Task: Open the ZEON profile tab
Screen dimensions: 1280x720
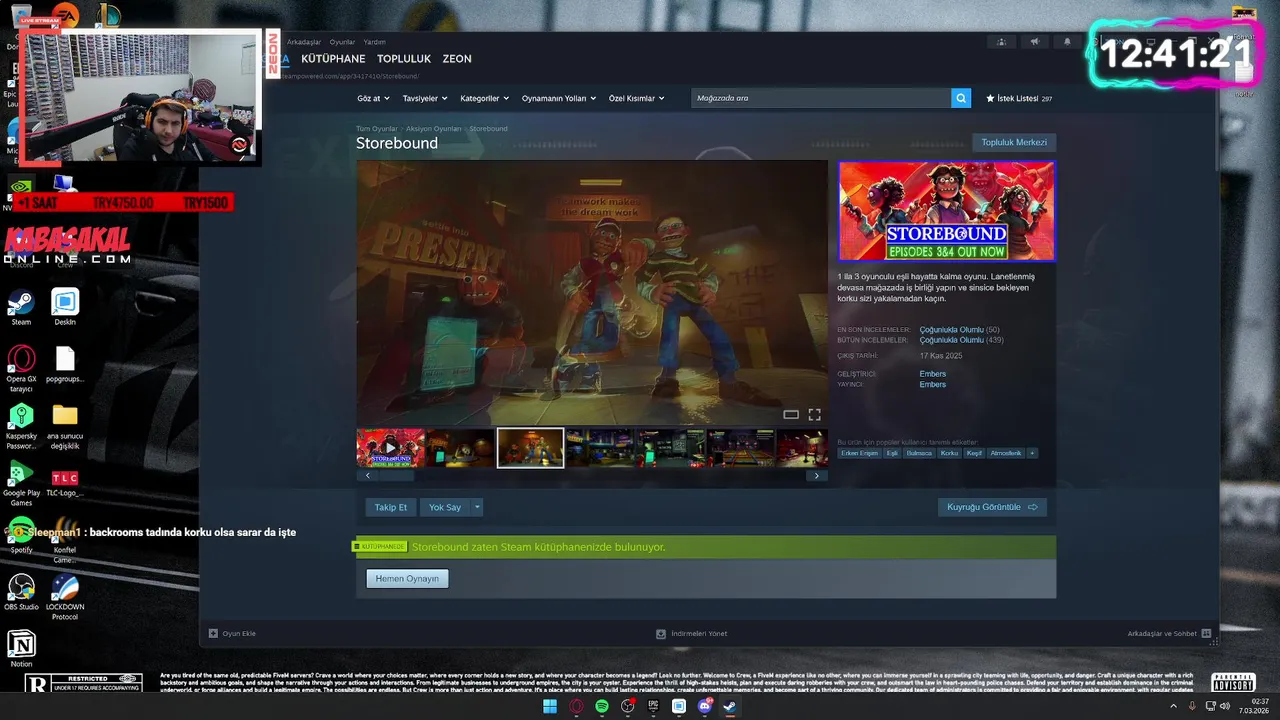Action: click(457, 59)
